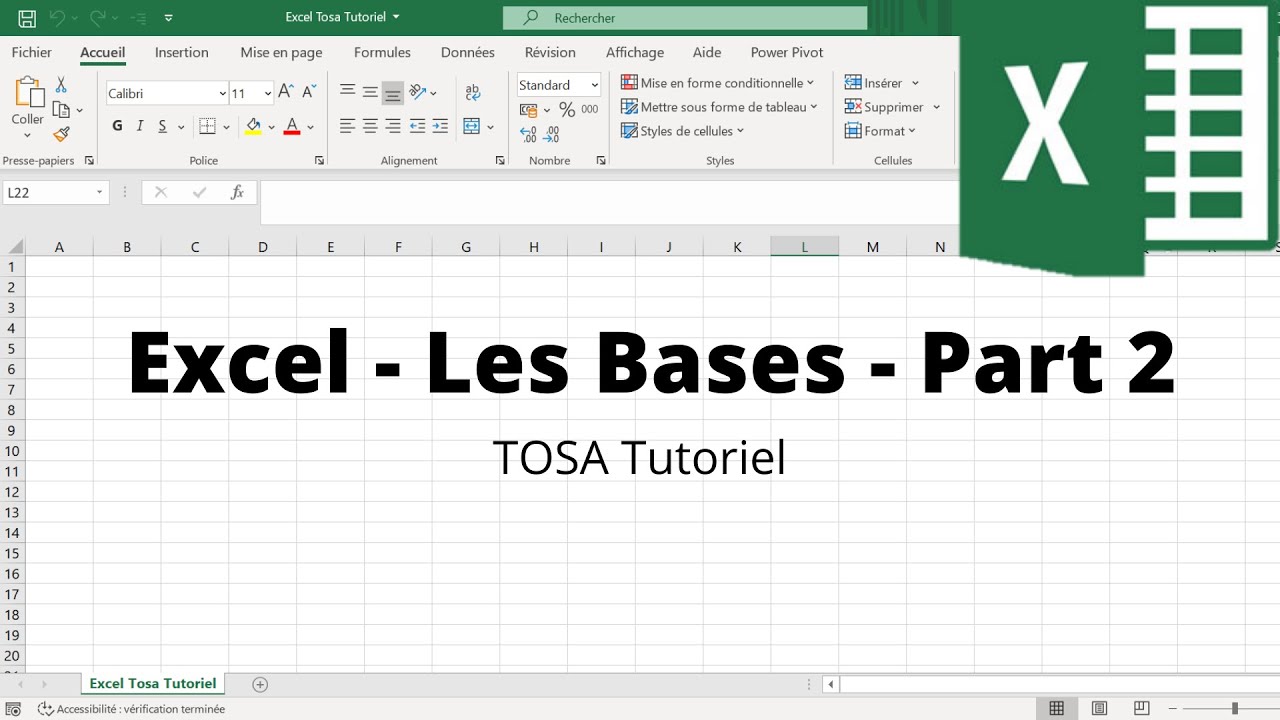Switch to the Insertion tab
The width and height of the screenshot is (1280, 720).
(x=182, y=52)
